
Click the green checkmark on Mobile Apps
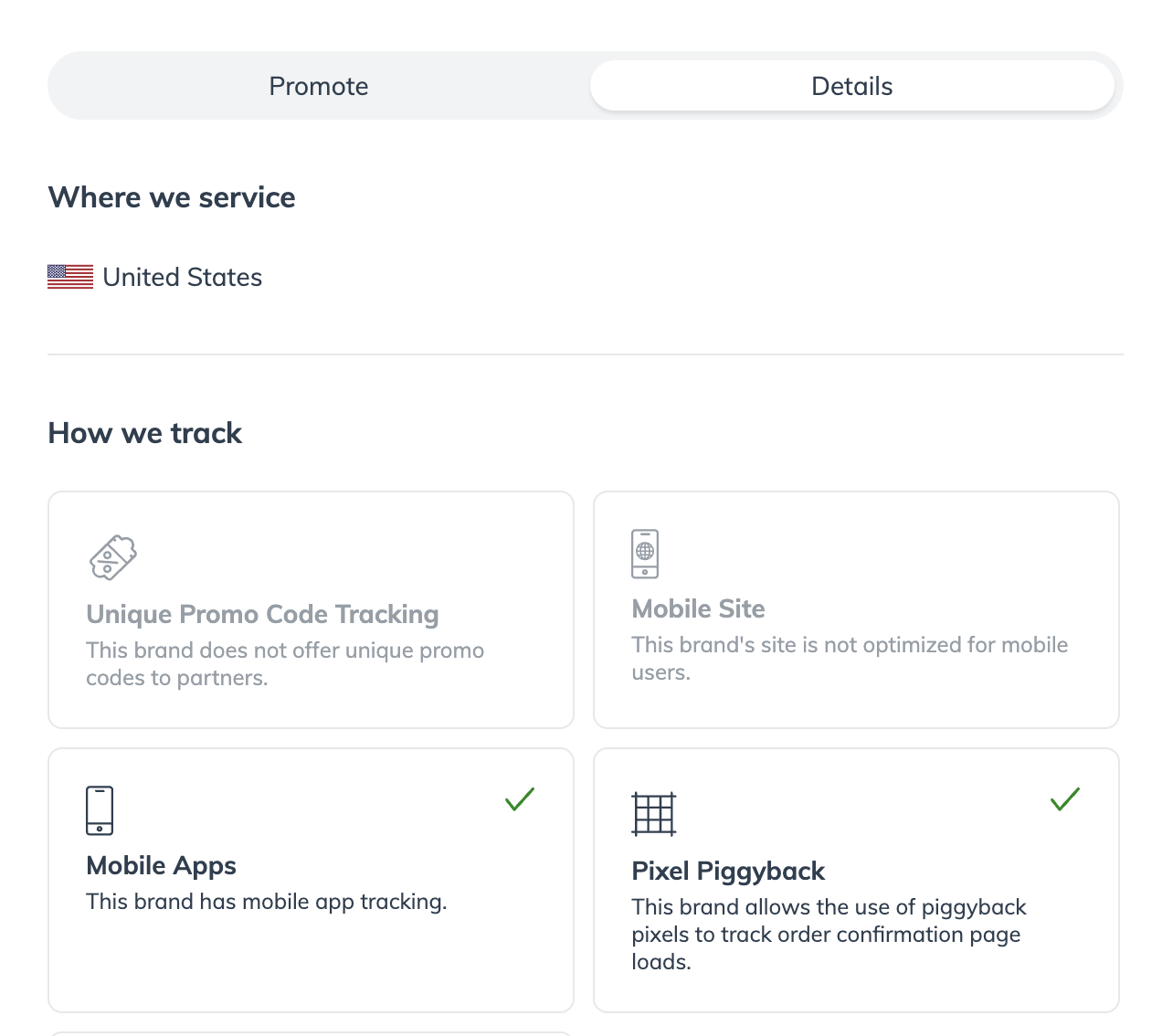520,799
